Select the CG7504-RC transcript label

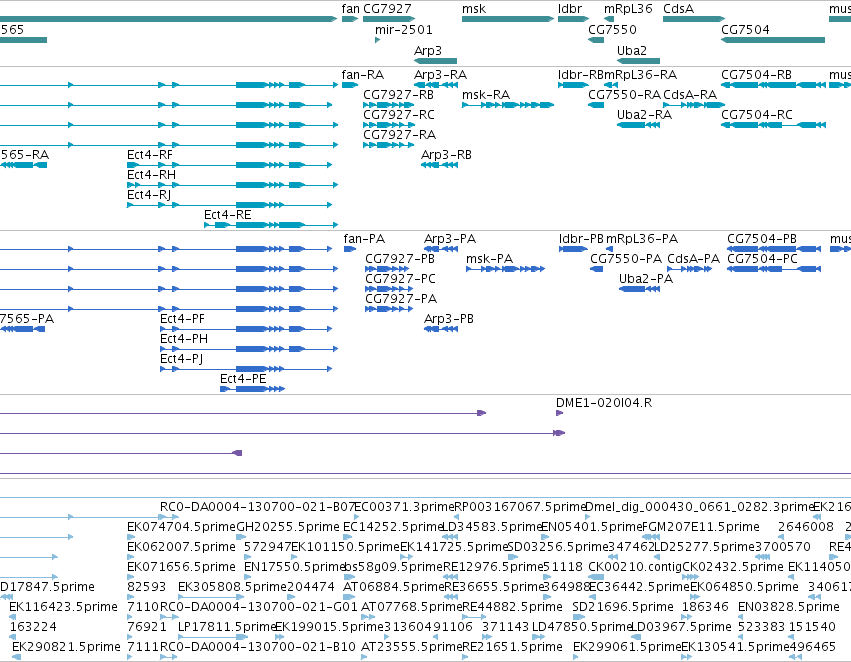pyautogui.click(x=757, y=114)
